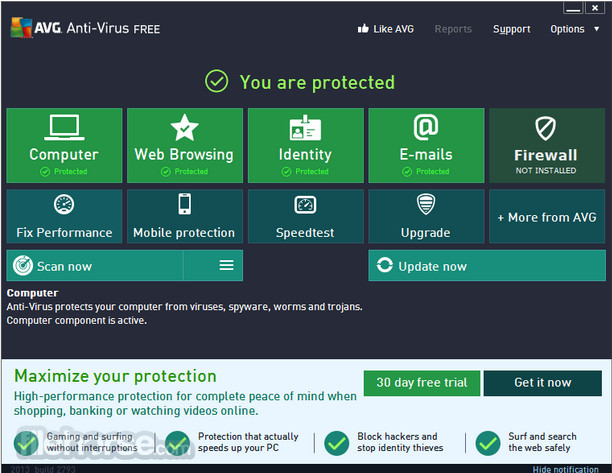Open the E-mails at-sign icon
612x473 pixels.
pos(426,127)
